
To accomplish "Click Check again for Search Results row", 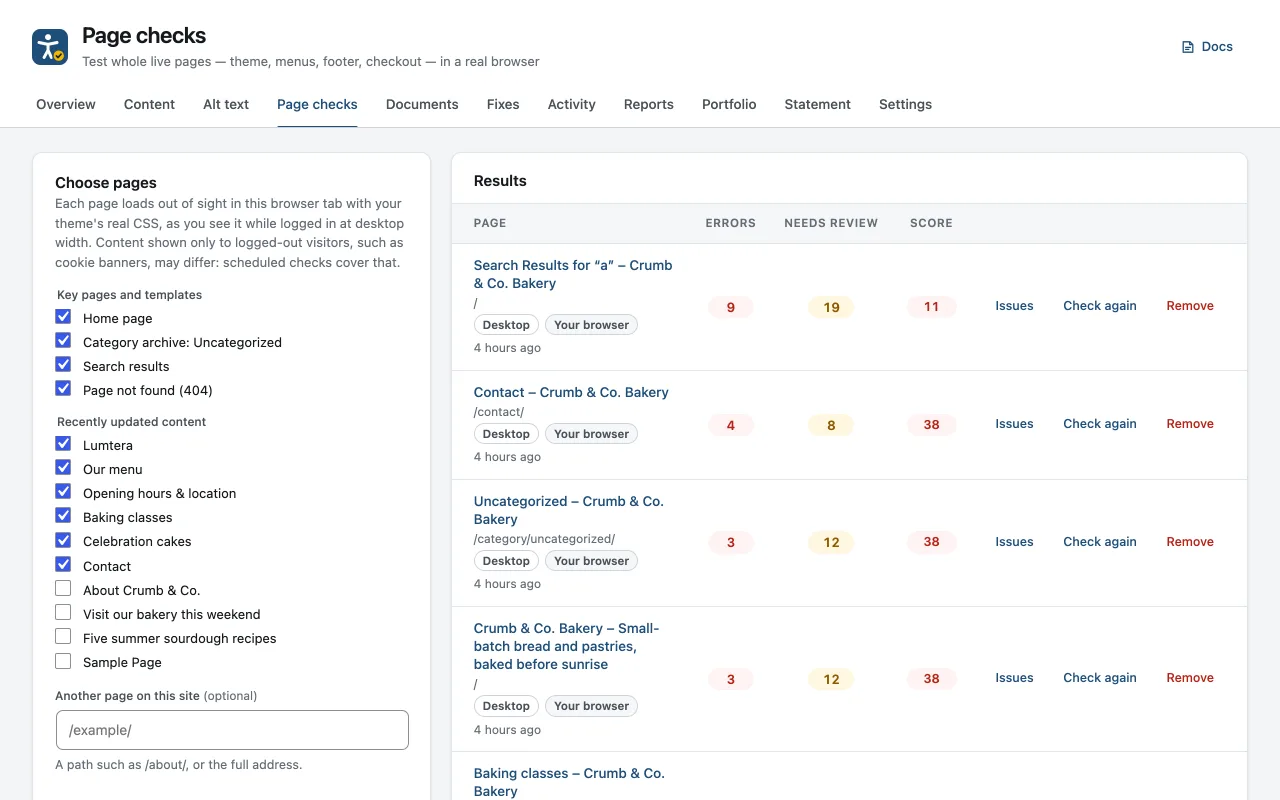I will coord(1100,306).
